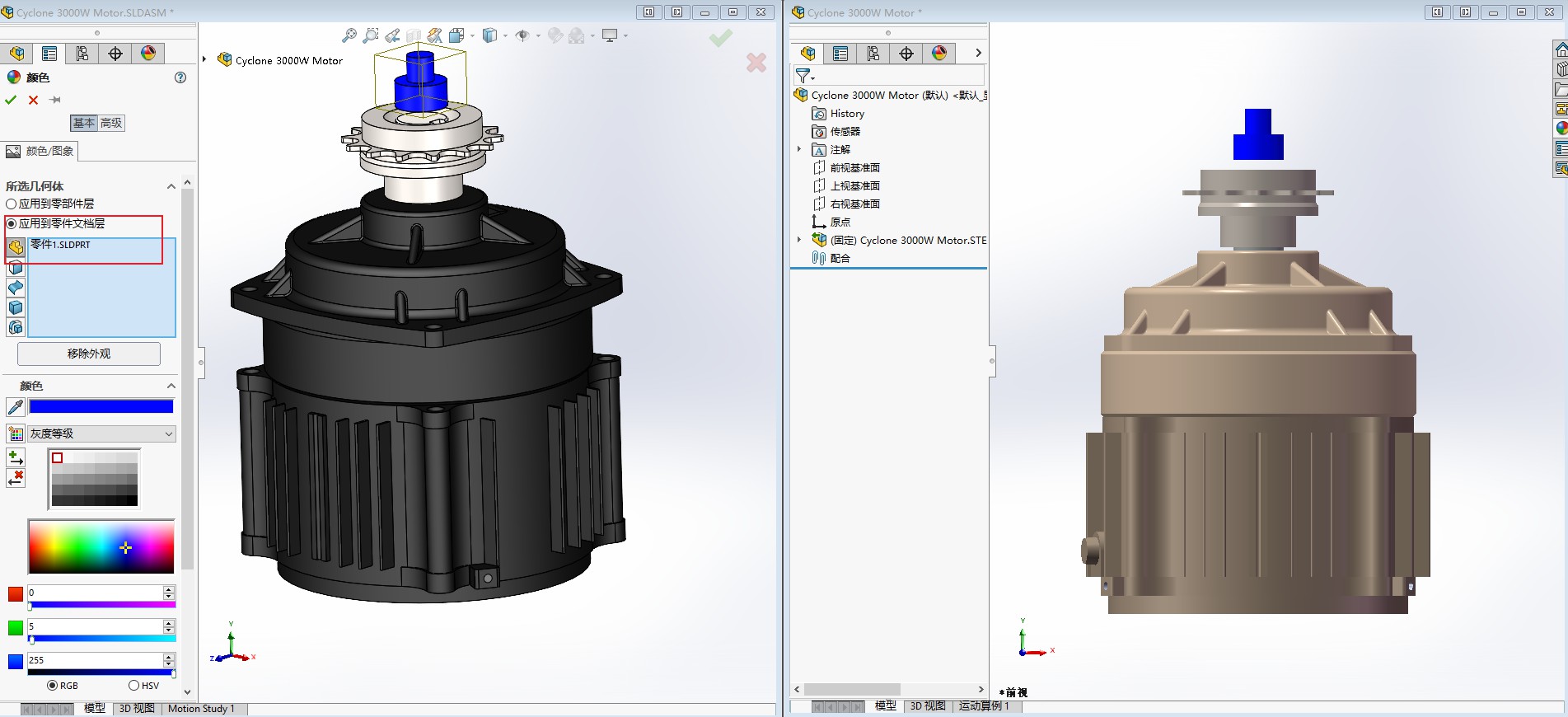1568x717 pixels.
Task: Collapse the 所选几何体 section
Action: (x=171, y=186)
